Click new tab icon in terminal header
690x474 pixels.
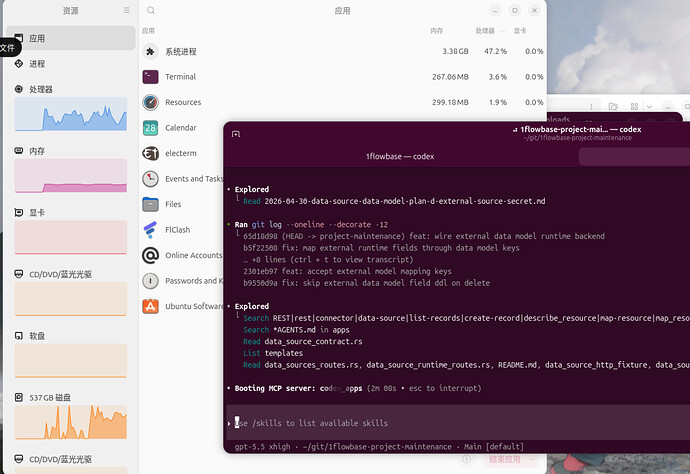236,134
